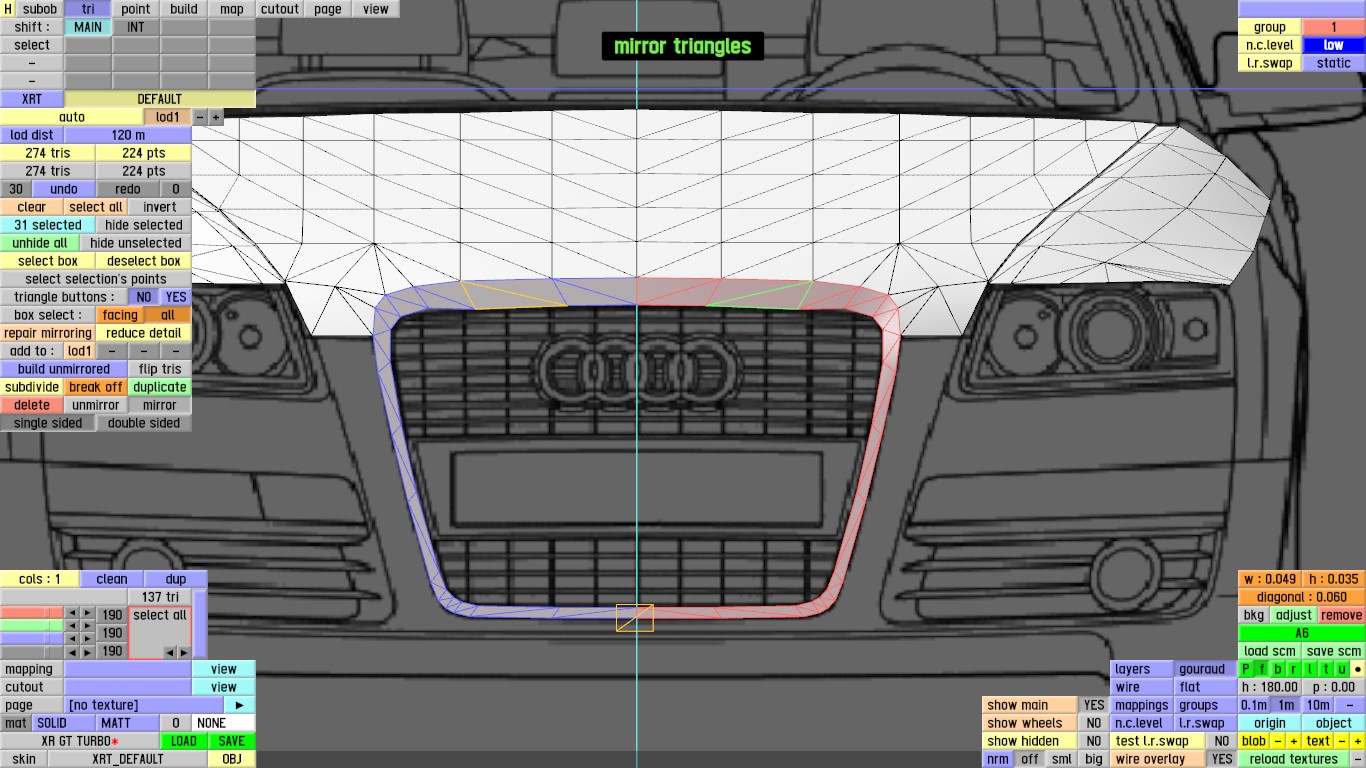This screenshot has width=1366, height=768.
Task: Subdivide the selected triangles
Action: pos(32,387)
